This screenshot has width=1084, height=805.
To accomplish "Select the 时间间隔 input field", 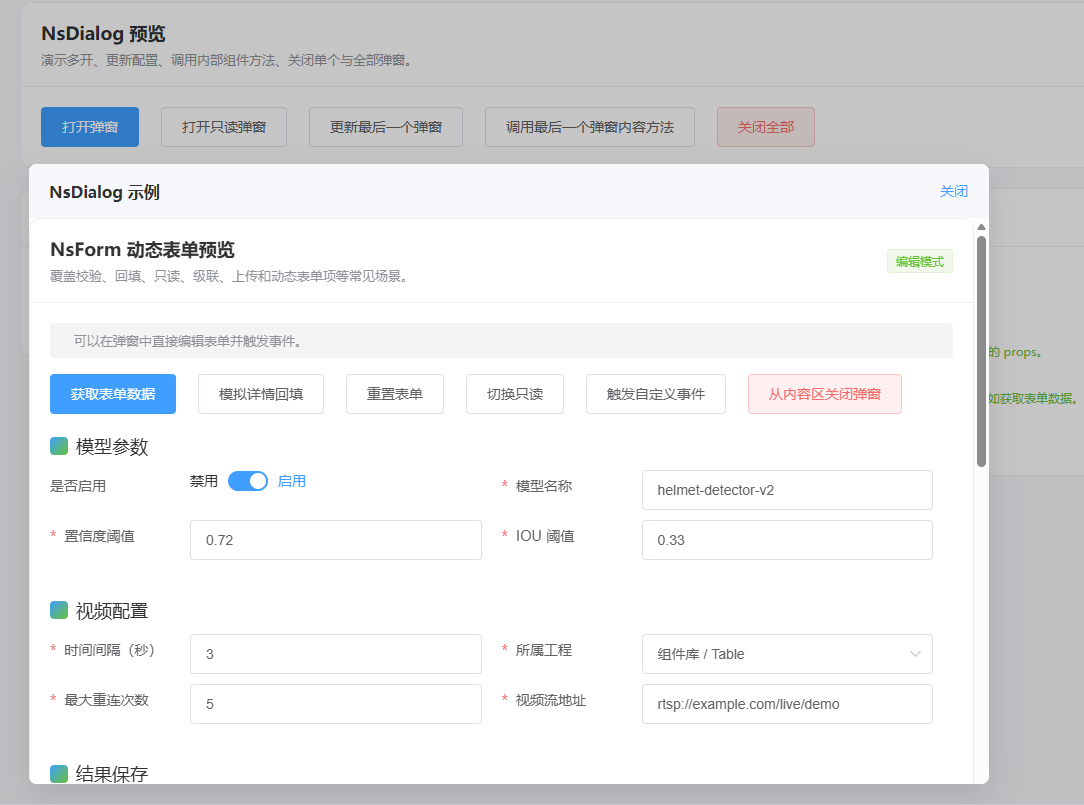I will [335, 654].
